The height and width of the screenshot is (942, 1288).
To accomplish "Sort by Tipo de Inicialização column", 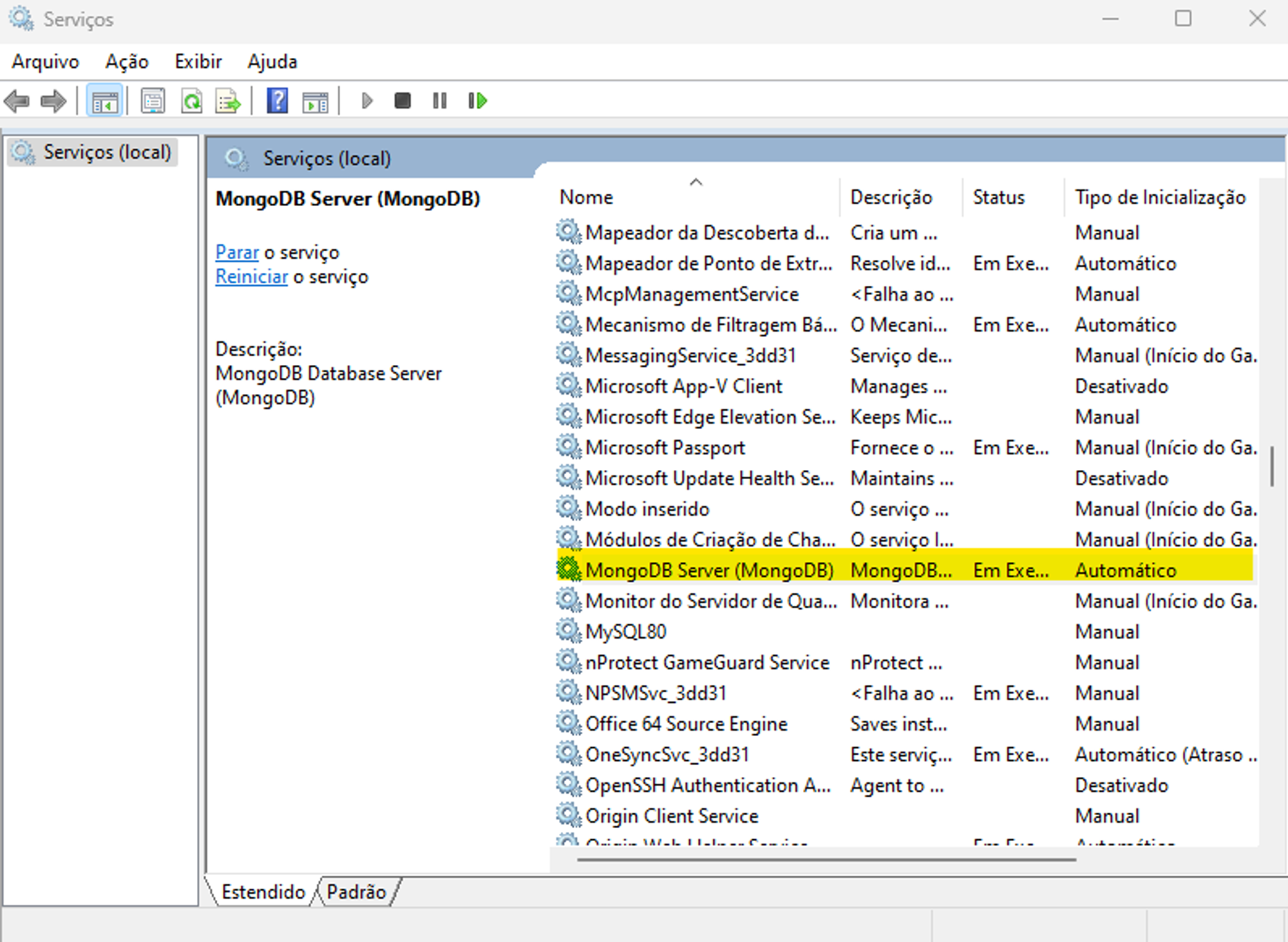I will tap(1159, 197).
